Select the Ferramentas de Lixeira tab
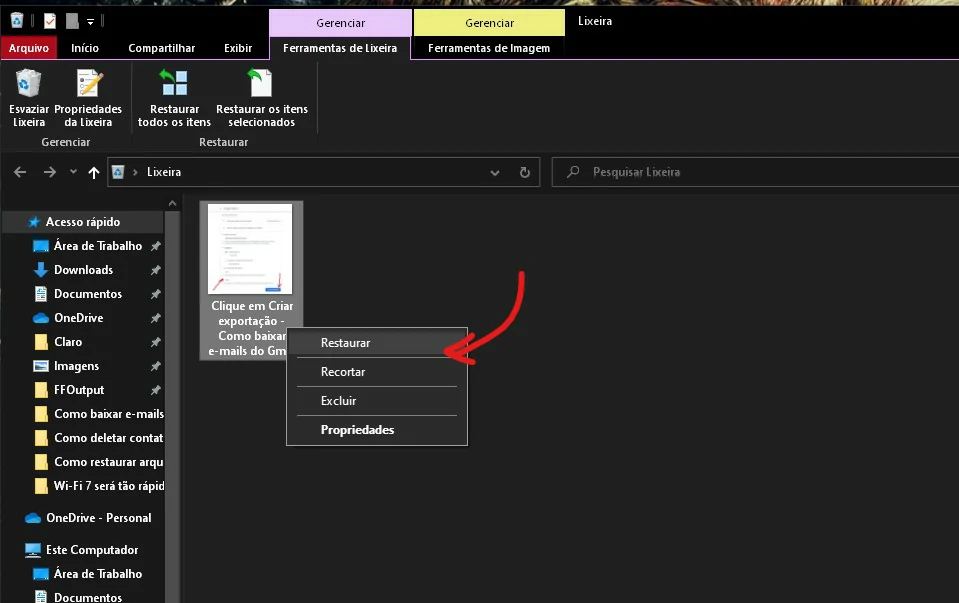 coord(340,48)
